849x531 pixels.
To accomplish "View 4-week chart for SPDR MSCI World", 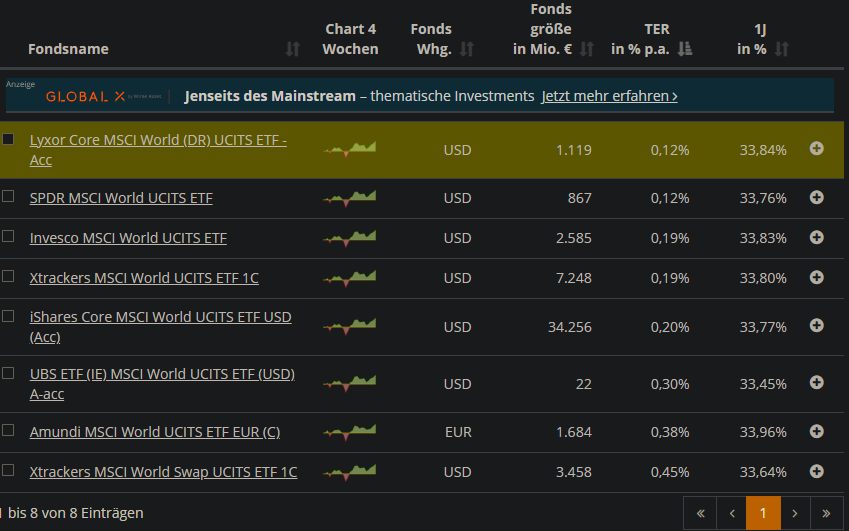I will coord(350,198).
